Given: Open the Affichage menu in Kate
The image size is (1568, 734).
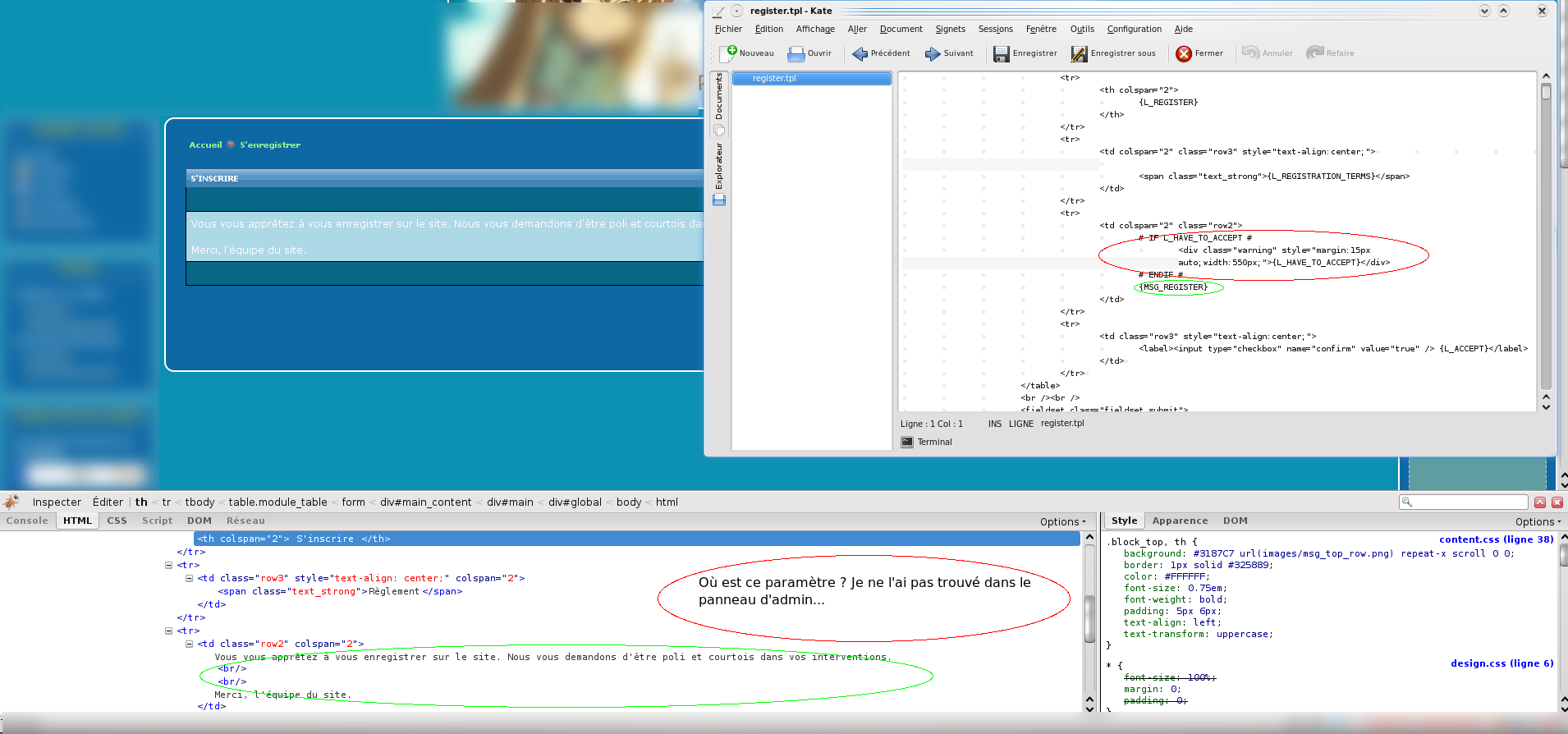Looking at the screenshot, I should click(x=814, y=29).
